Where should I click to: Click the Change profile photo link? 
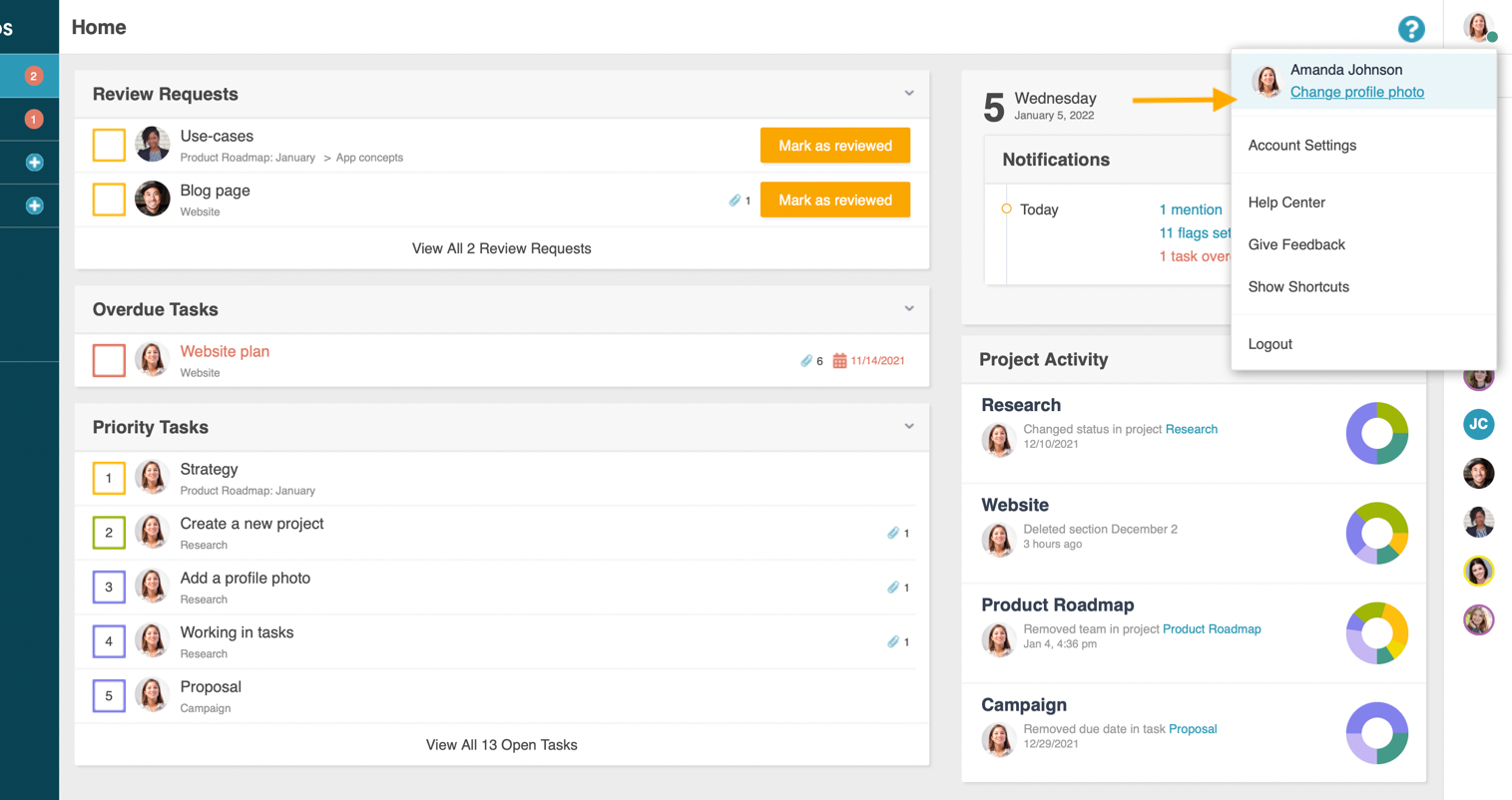click(1356, 92)
